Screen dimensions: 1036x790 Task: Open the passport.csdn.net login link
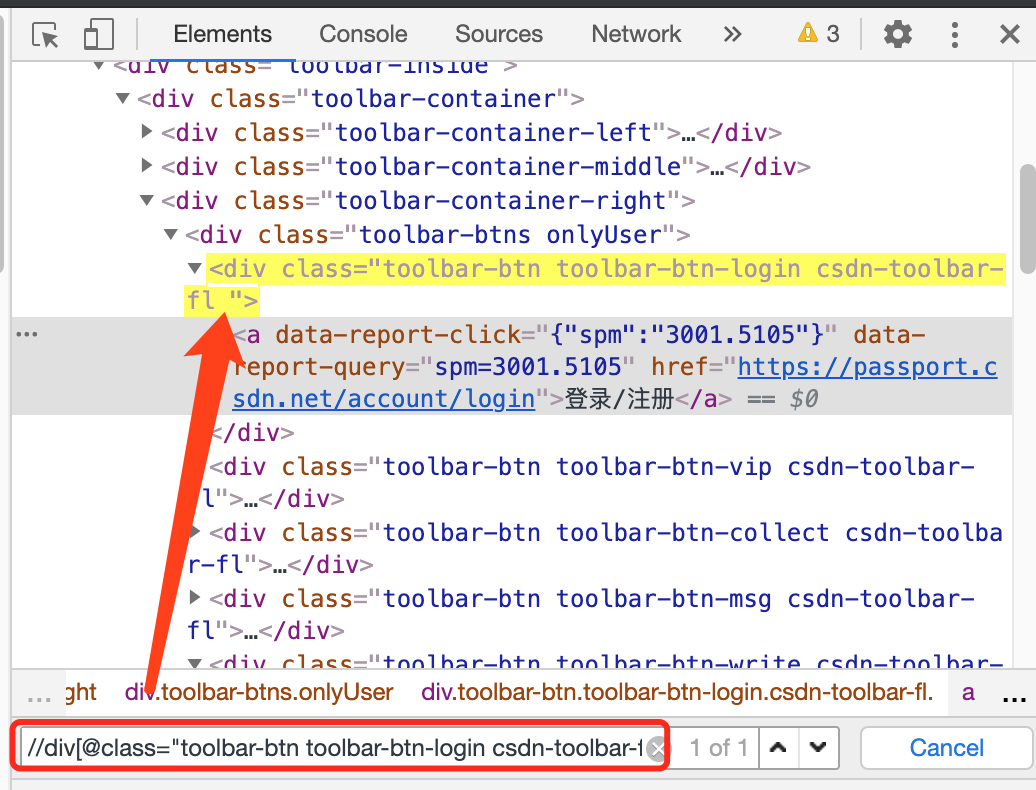[x=860, y=366]
